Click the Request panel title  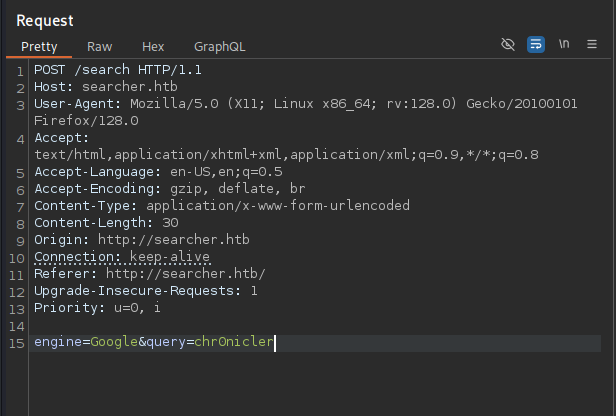[x=45, y=21]
